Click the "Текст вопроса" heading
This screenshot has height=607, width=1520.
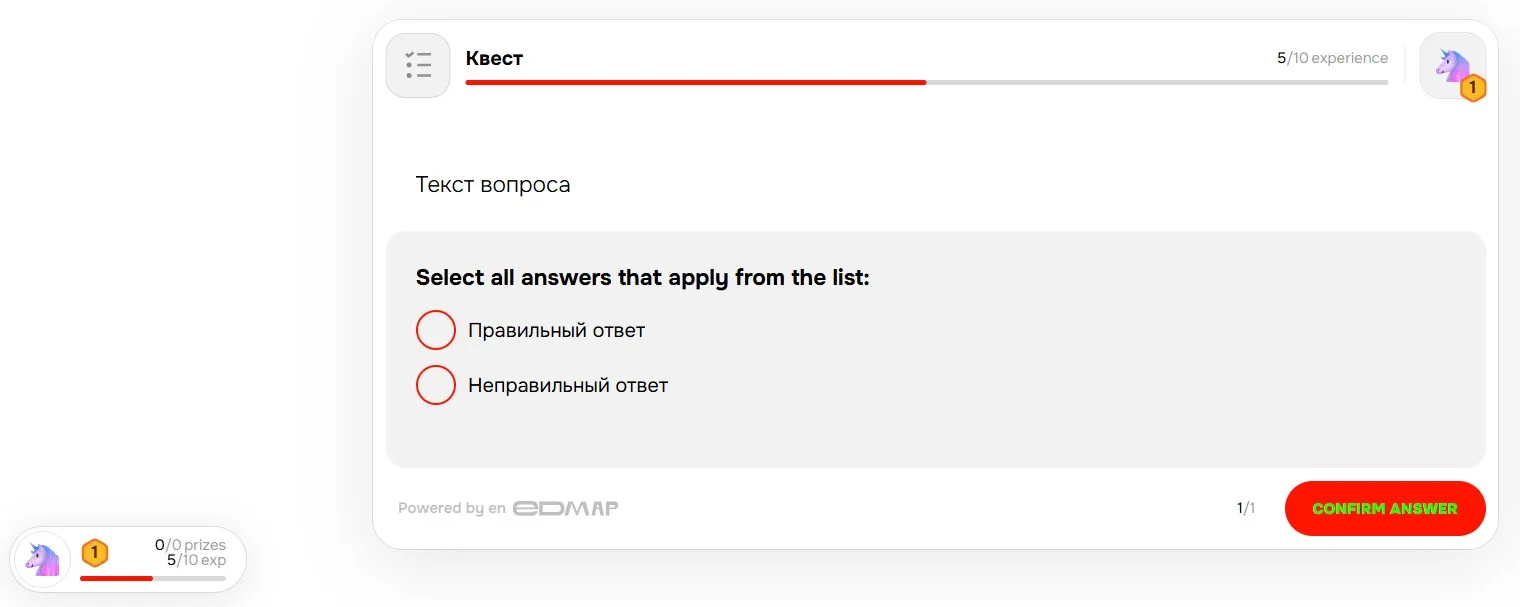click(493, 185)
